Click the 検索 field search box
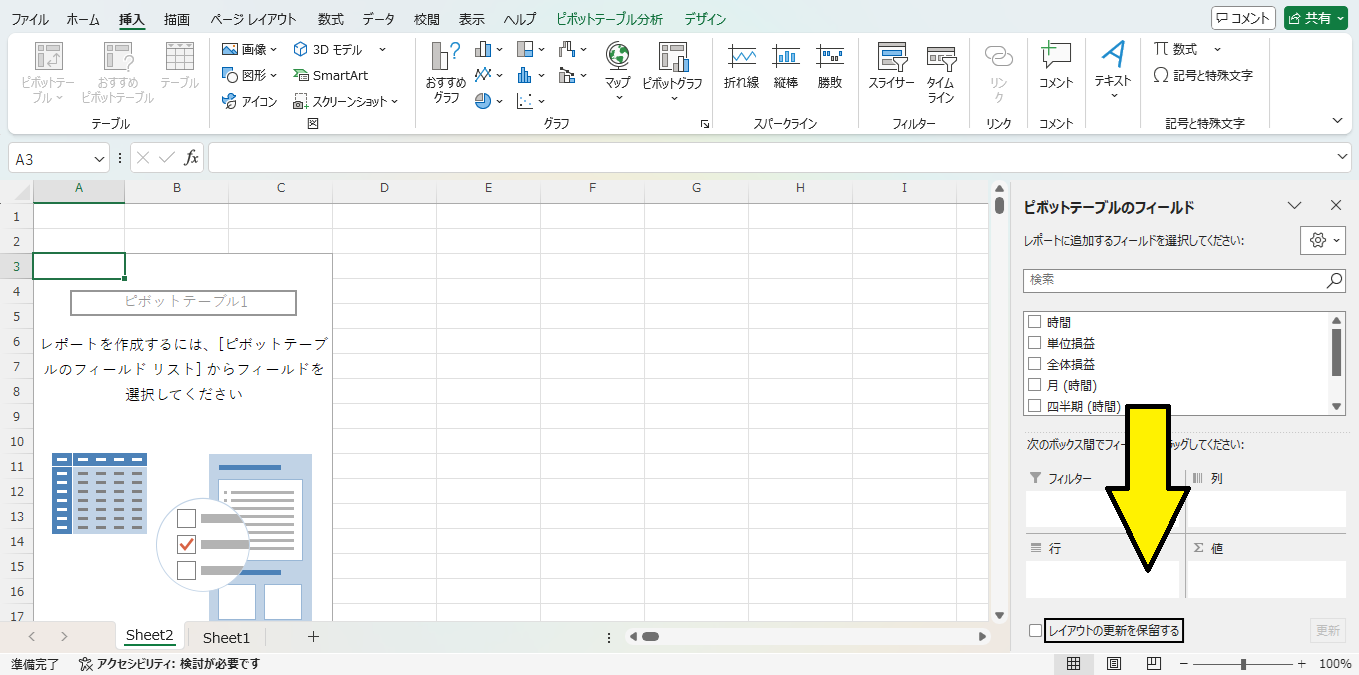The height and width of the screenshot is (675, 1359). tap(1174, 281)
